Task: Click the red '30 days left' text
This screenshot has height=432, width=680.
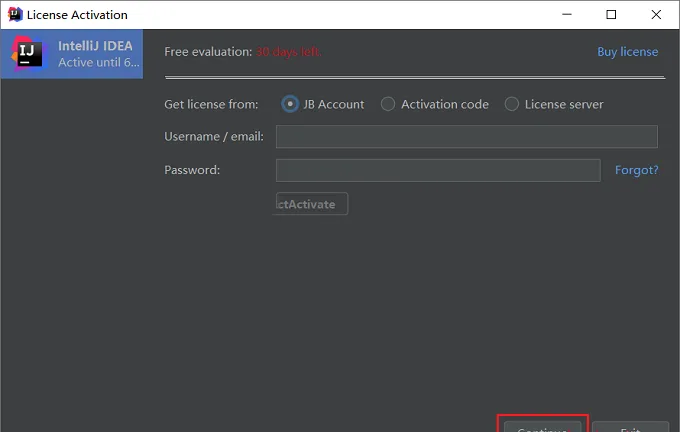Action: [288, 52]
